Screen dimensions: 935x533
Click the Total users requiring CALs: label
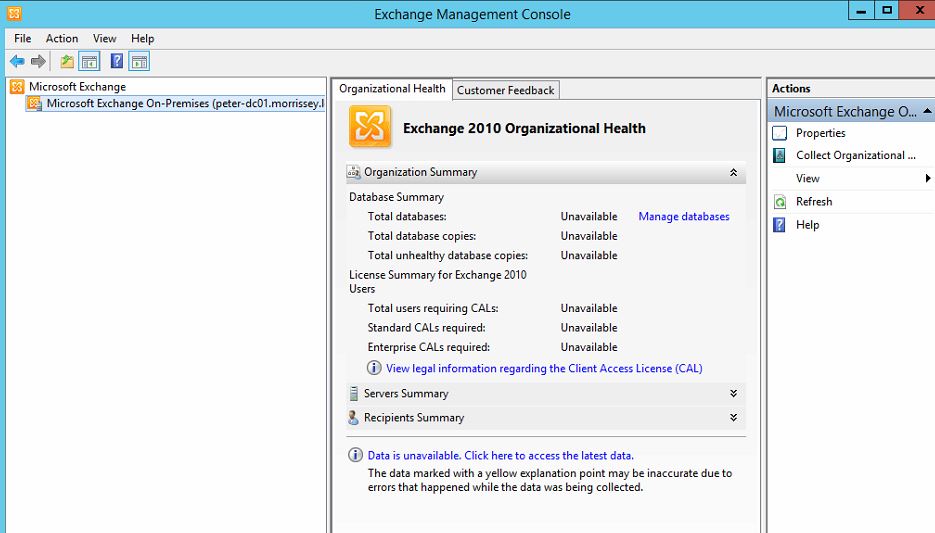pos(433,308)
